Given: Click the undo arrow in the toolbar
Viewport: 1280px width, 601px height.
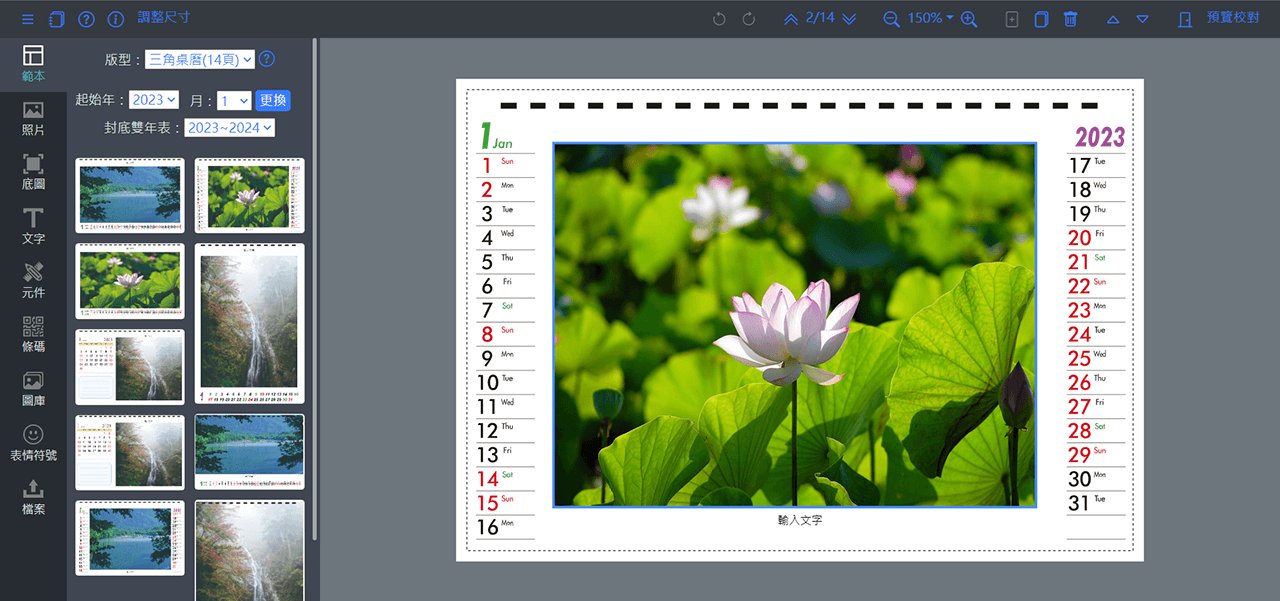Looking at the screenshot, I should tap(718, 18).
